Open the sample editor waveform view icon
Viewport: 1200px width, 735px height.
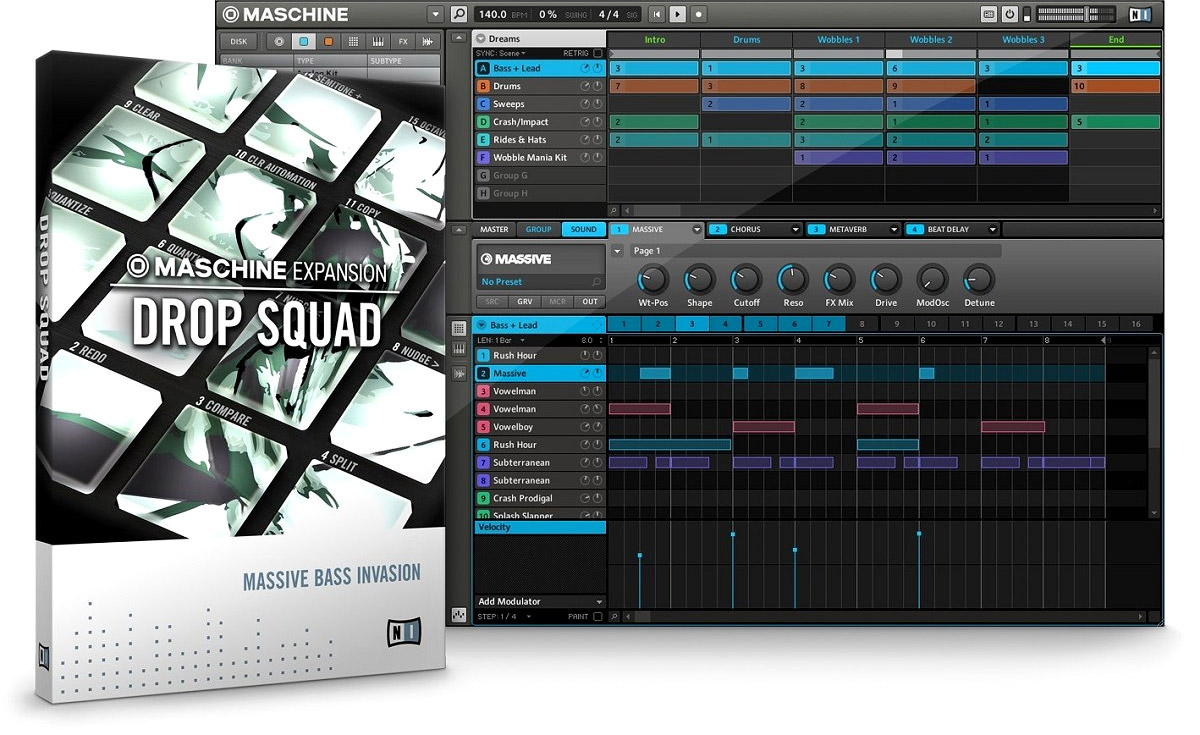click(x=459, y=373)
